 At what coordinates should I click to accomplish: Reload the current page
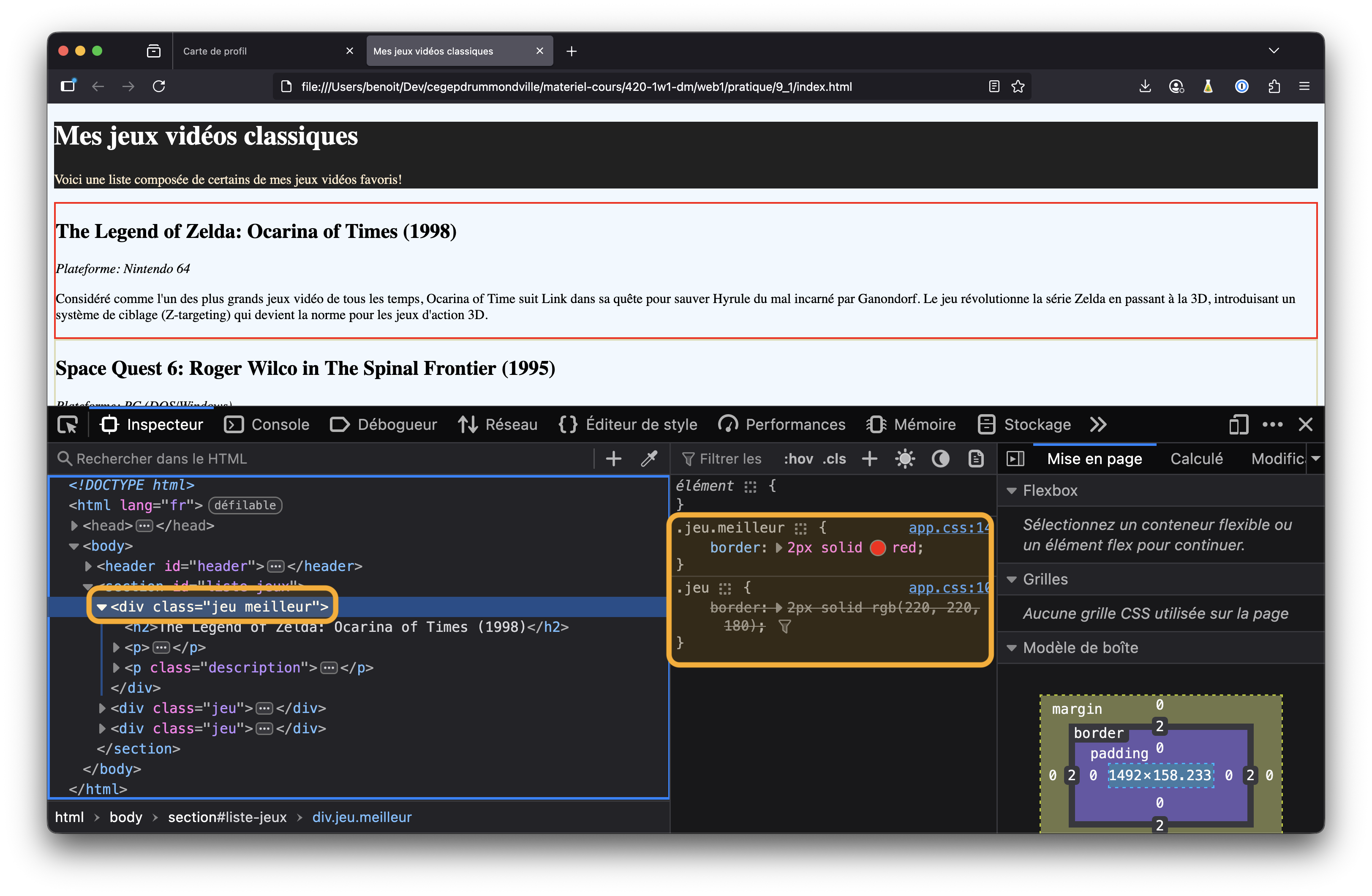coord(159,87)
